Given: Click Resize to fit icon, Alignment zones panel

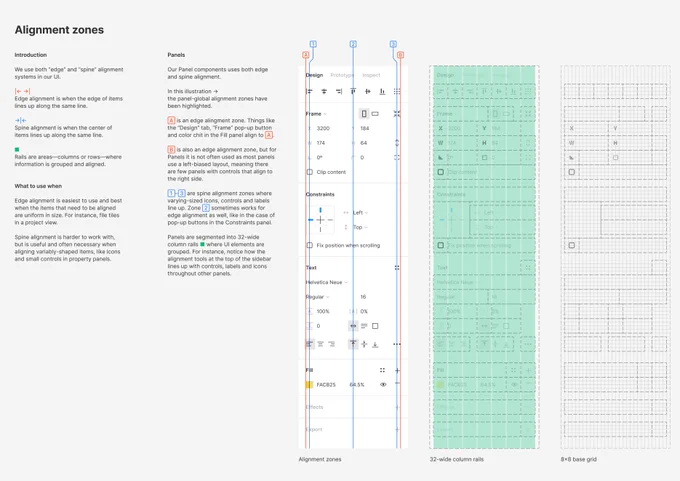Looking at the screenshot, I should pyautogui.click(x=397, y=114).
